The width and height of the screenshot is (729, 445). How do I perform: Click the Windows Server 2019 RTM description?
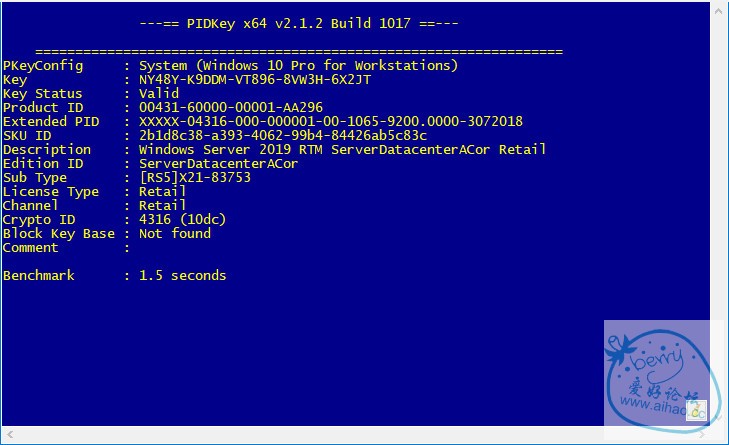(x=343, y=150)
